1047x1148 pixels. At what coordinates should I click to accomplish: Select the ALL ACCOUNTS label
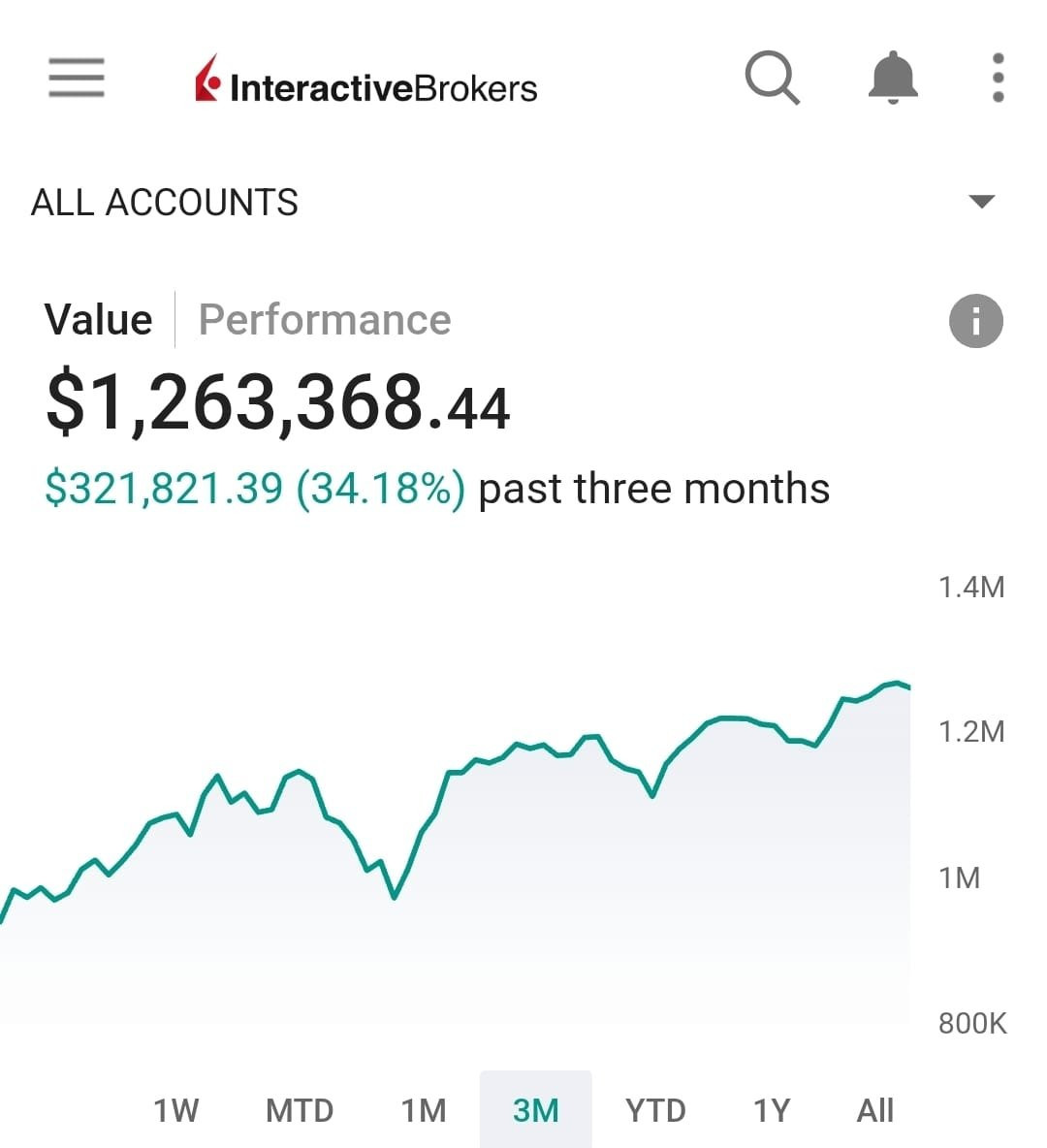pyautogui.click(x=165, y=203)
